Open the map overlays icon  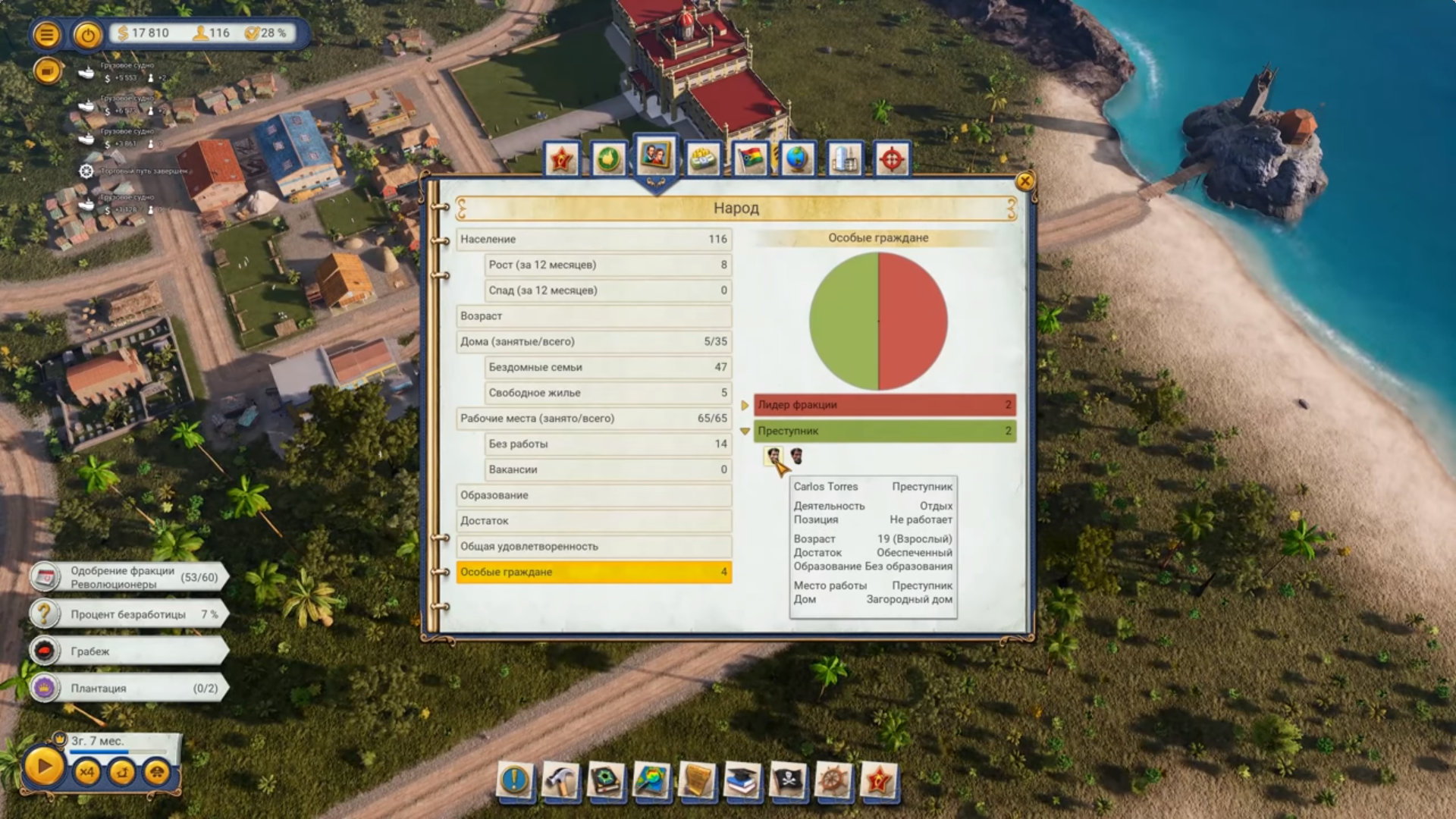pyautogui.click(x=651, y=780)
